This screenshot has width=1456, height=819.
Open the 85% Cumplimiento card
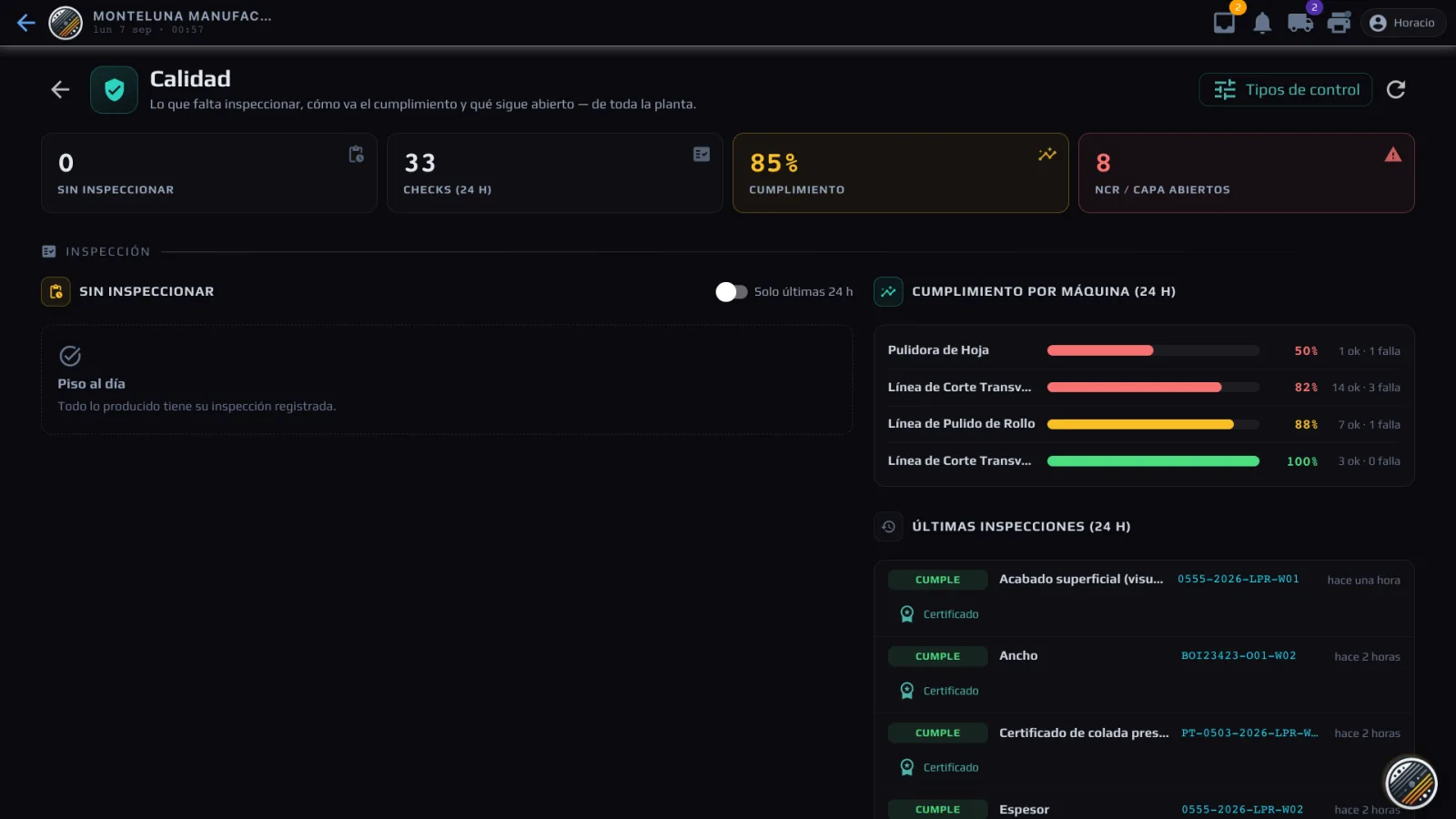tap(901, 173)
